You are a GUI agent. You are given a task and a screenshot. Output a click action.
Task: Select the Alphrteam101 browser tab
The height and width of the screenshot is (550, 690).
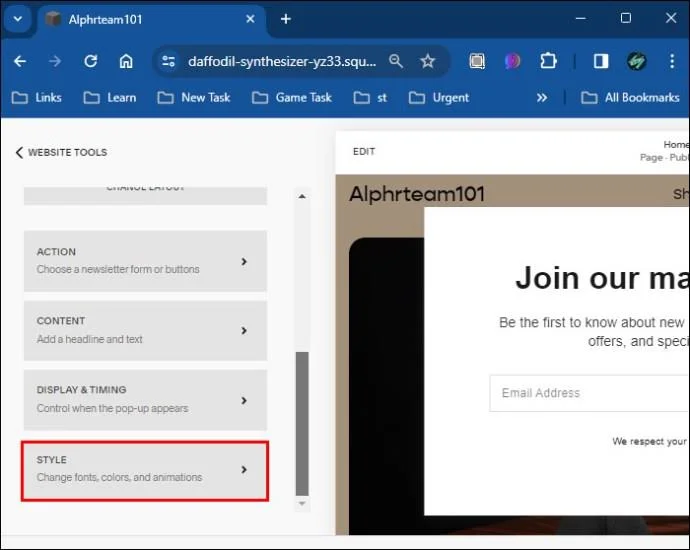coord(150,20)
